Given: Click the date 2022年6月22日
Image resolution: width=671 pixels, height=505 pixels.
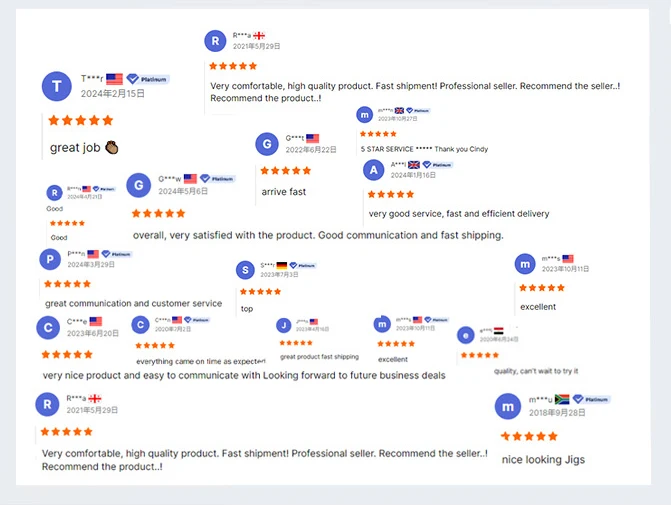Looking at the screenshot, I should [x=310, y=149].
